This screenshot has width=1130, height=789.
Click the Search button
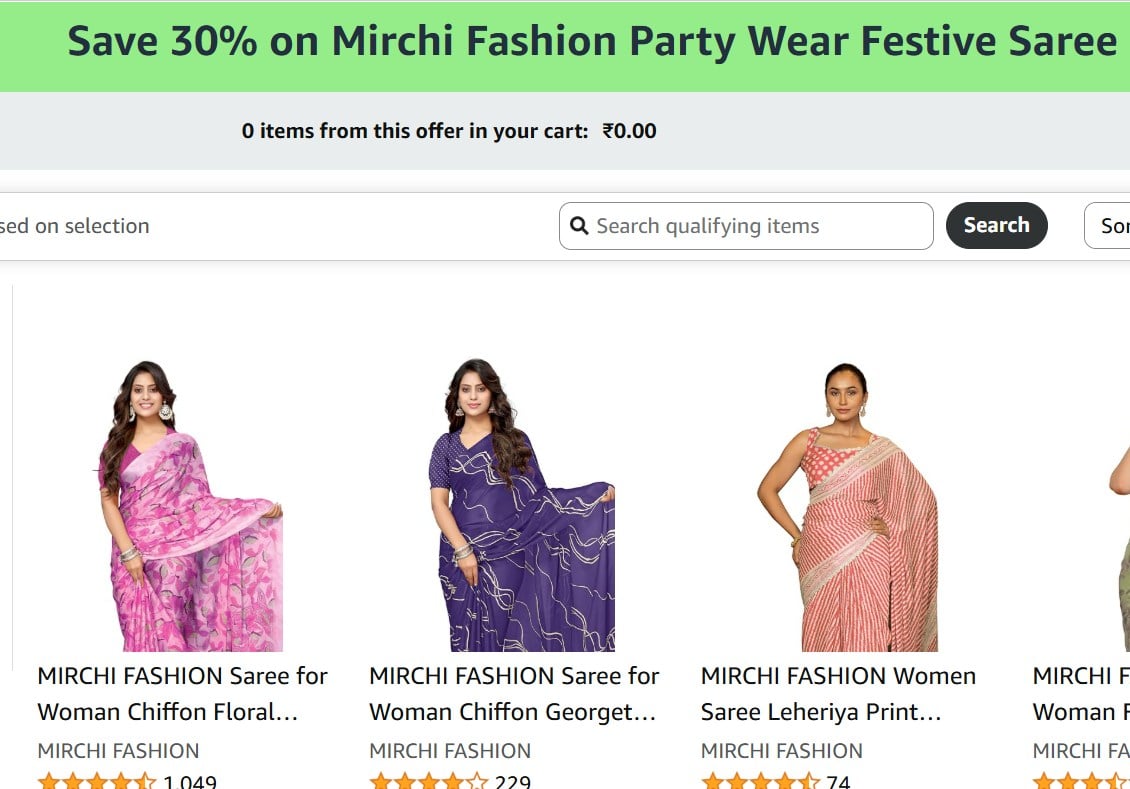tap(997, 226)
